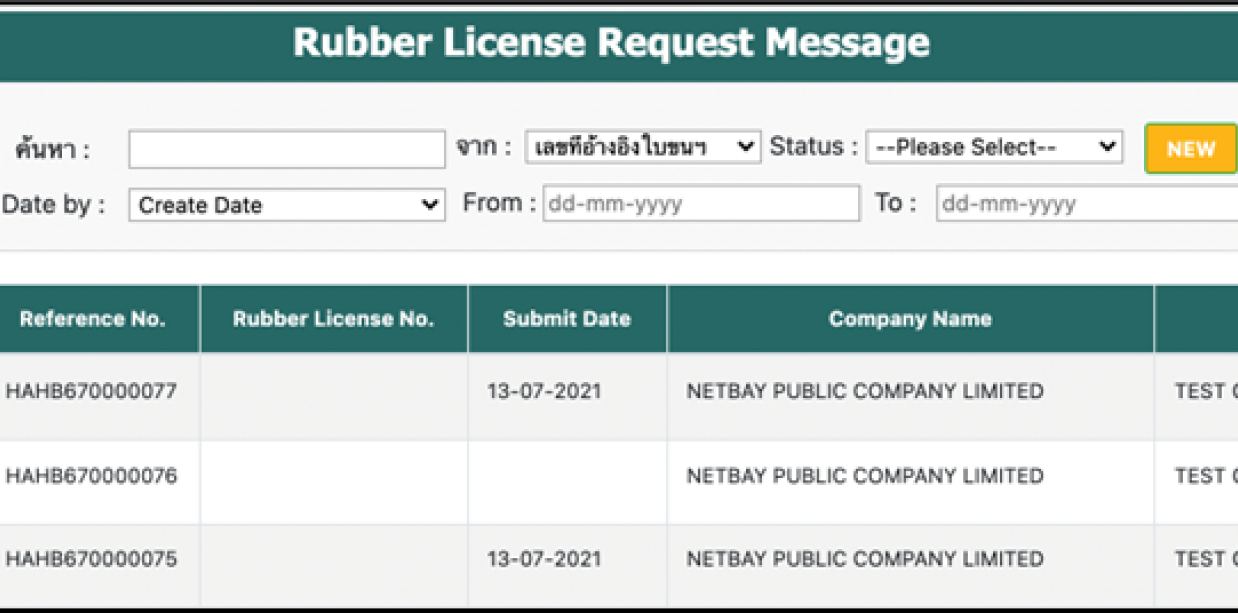This screenshot has height=613, width=1238.
Task: Click the Company Name column header
Action: (910, 318)
